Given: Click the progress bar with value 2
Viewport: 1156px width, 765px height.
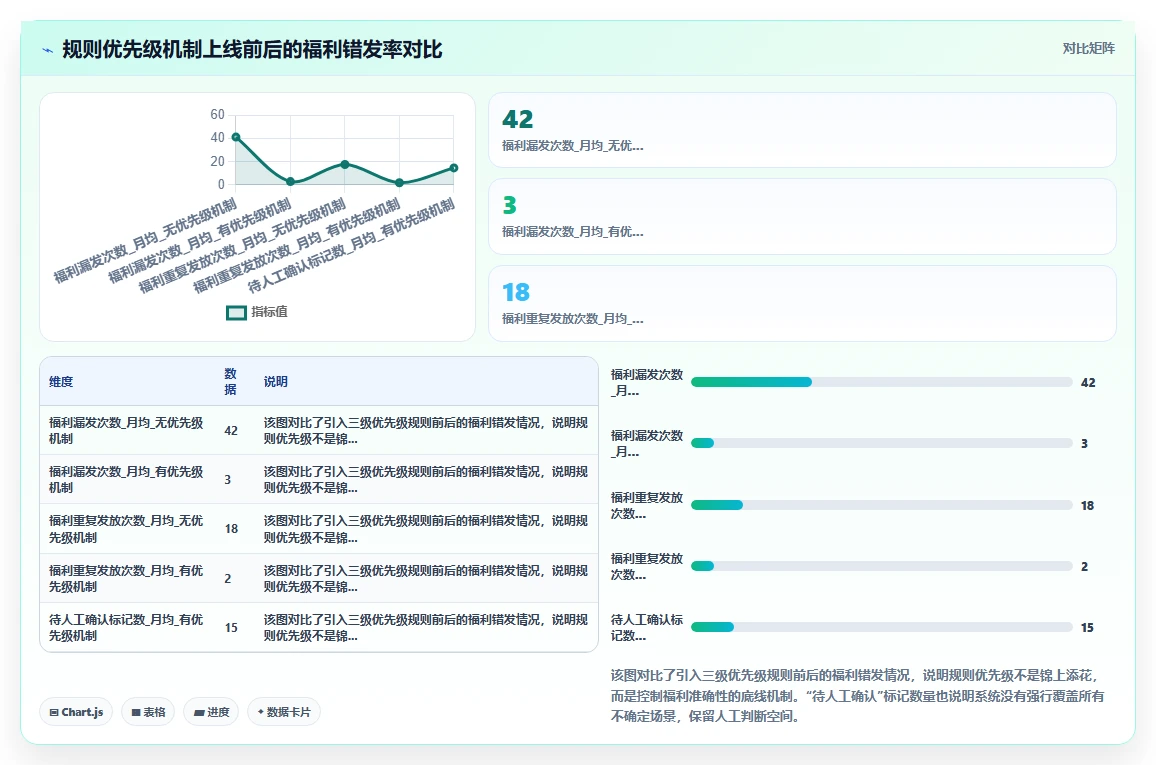Looking at the screenshot, I should click(881, 566).
